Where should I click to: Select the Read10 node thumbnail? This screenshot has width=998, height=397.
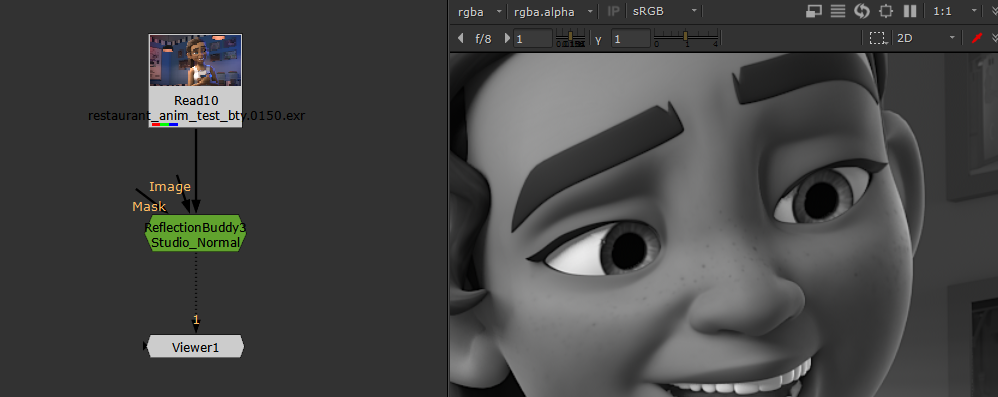point(195,60)
